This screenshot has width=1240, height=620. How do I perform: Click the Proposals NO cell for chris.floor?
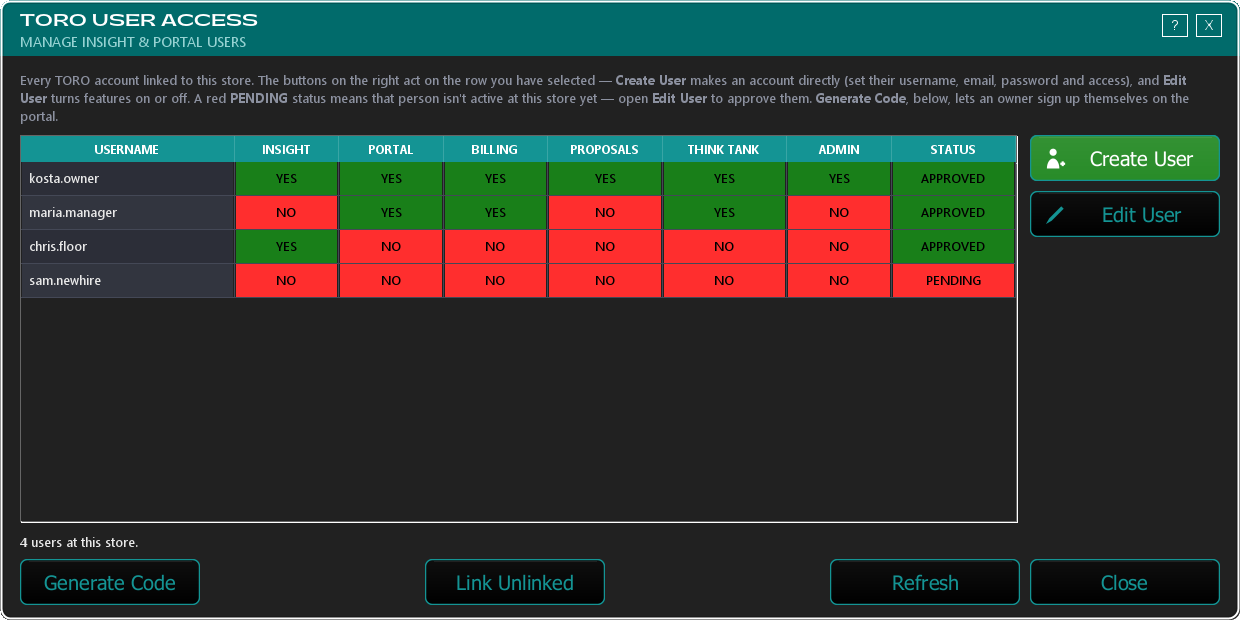604,247
